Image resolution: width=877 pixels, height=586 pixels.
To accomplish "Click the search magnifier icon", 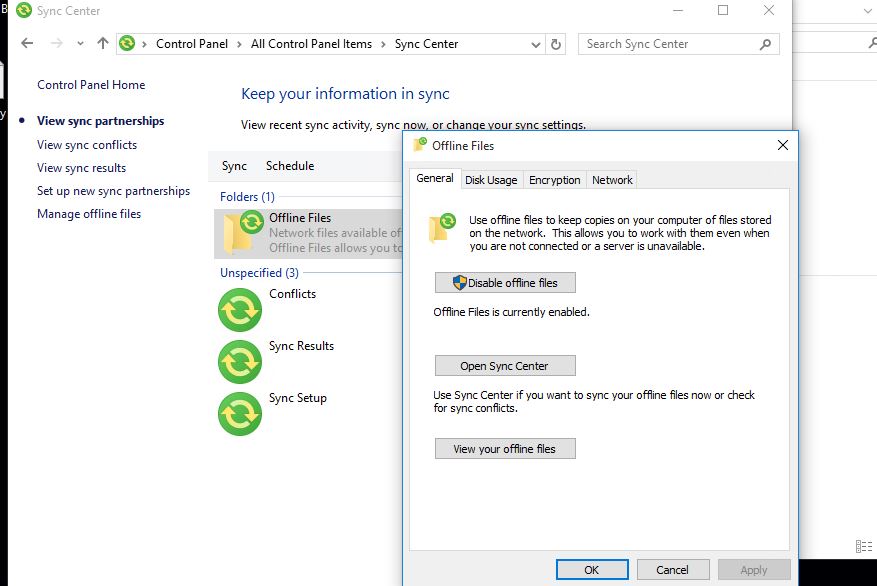I will (765, 44).
